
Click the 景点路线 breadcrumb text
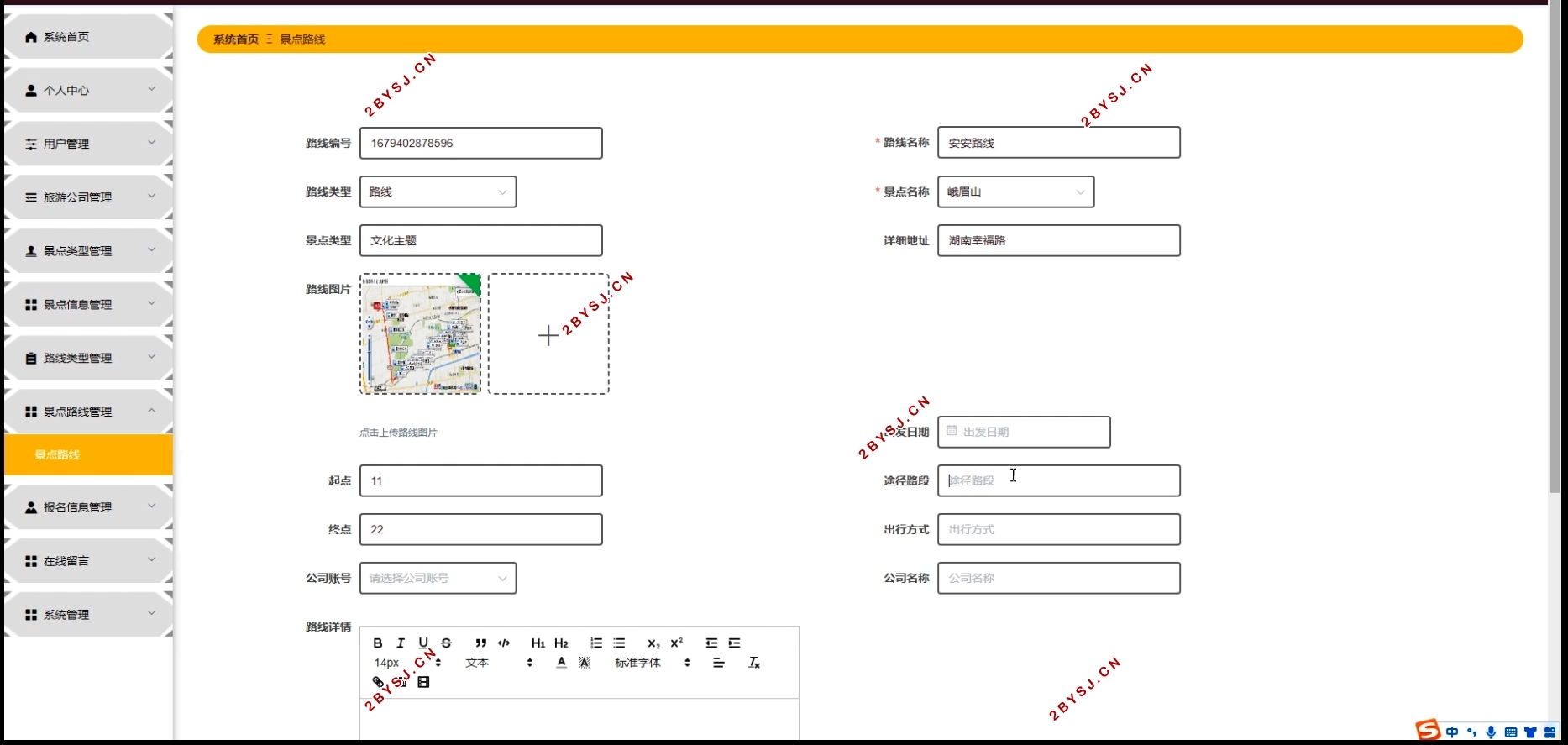pos(302,39)
